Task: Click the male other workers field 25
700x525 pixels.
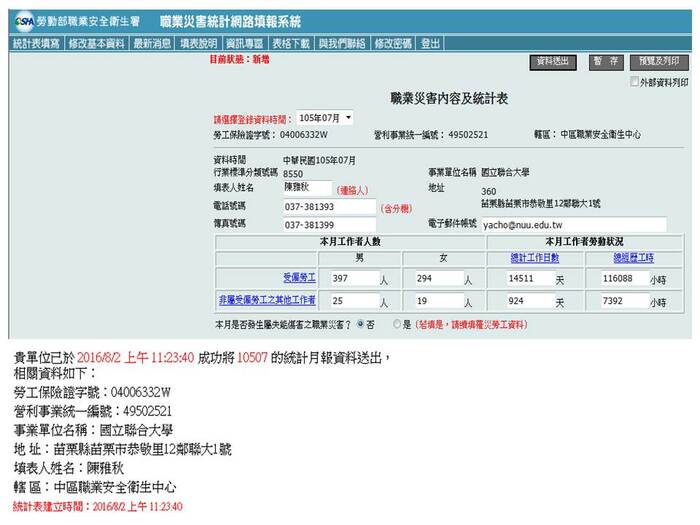Action: [355, 301]
